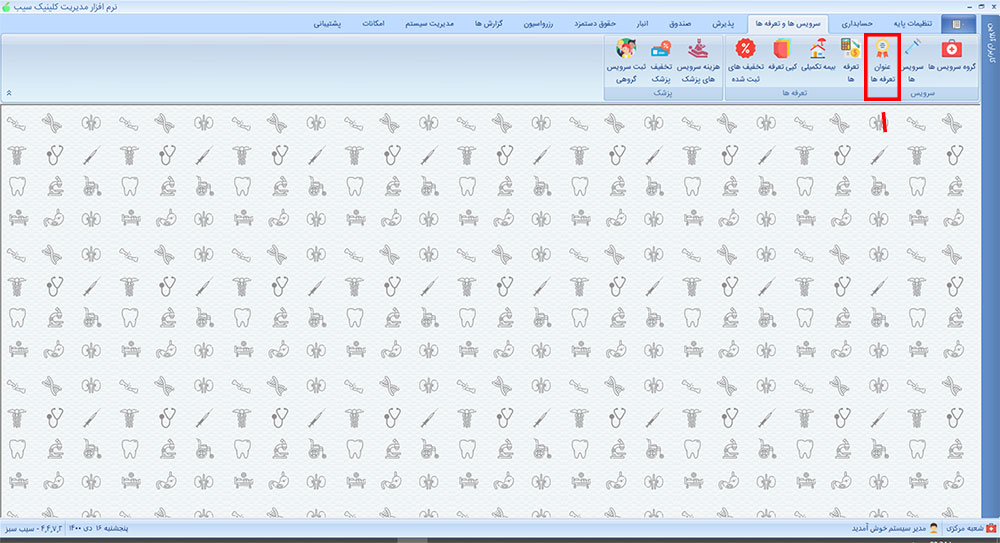Open بیمه تکمیلی (Supplementary Insurance) icon
The width and height of the screenshot is (1000, 543).
tap(817, 59)
